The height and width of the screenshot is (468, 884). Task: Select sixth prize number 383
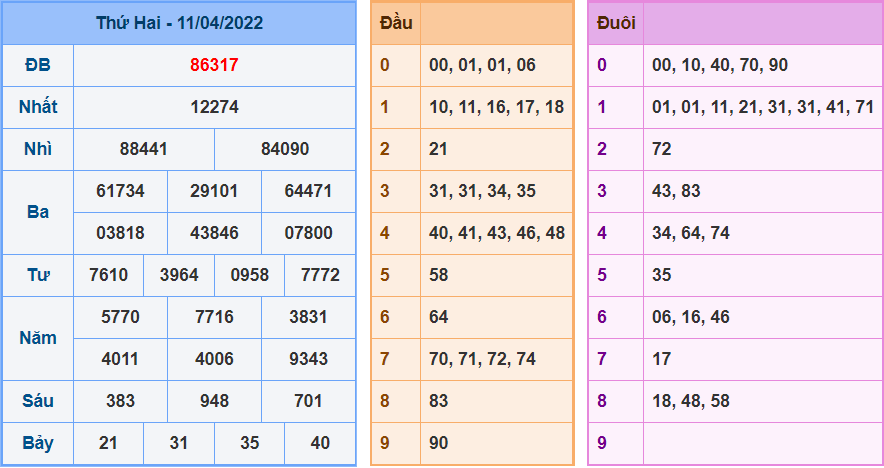120,401
